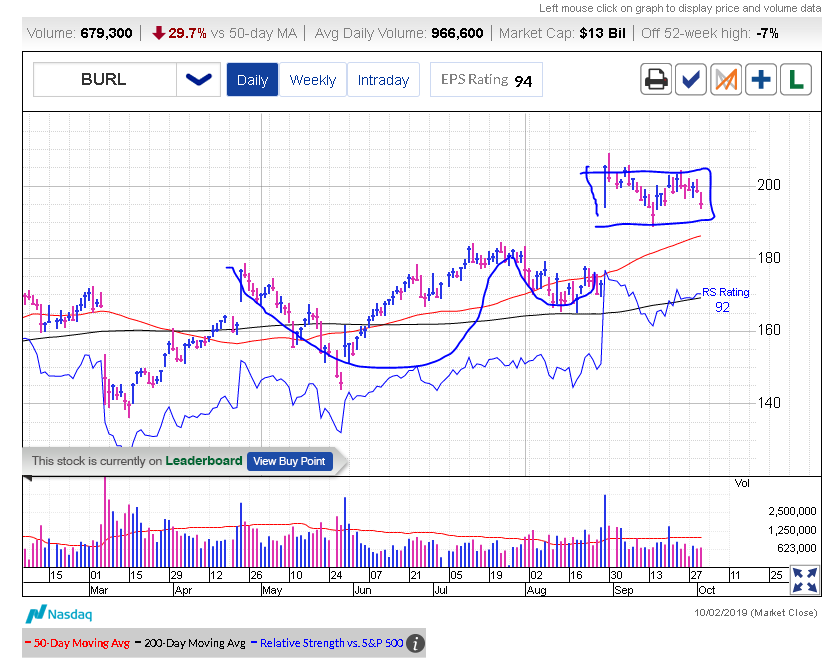Expand chart with the fullscreen arrows icon
This screenshot has width=833, height=660.
803,580
